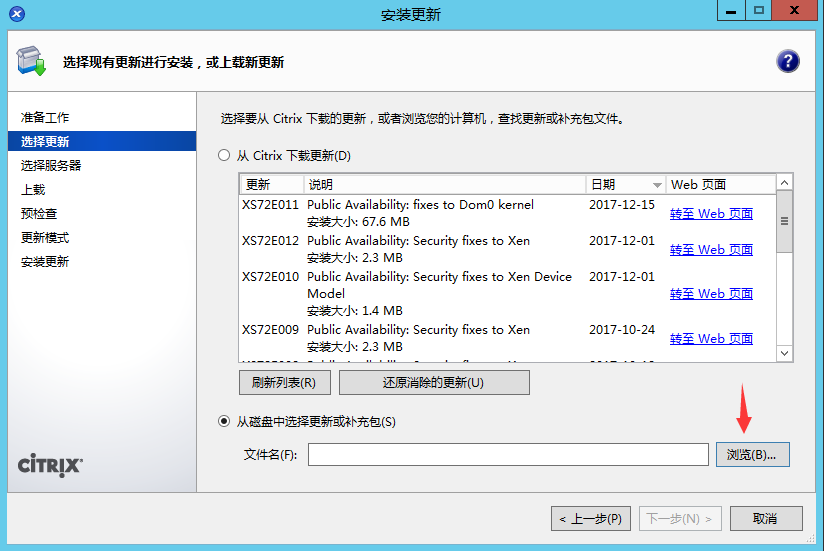Select the XS72E009 update row
The height and width of the screenshot is (551, 824).
(508, 338)
